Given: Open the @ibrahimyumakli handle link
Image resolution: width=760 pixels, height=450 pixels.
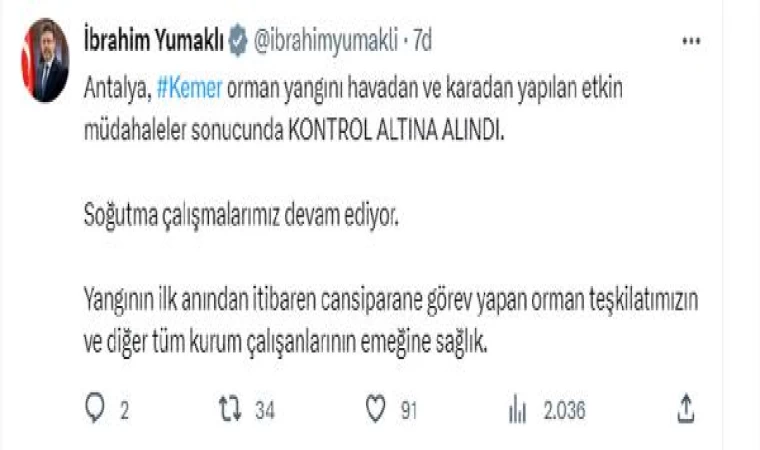Looking at the screenshot, I should coord(326,41).
